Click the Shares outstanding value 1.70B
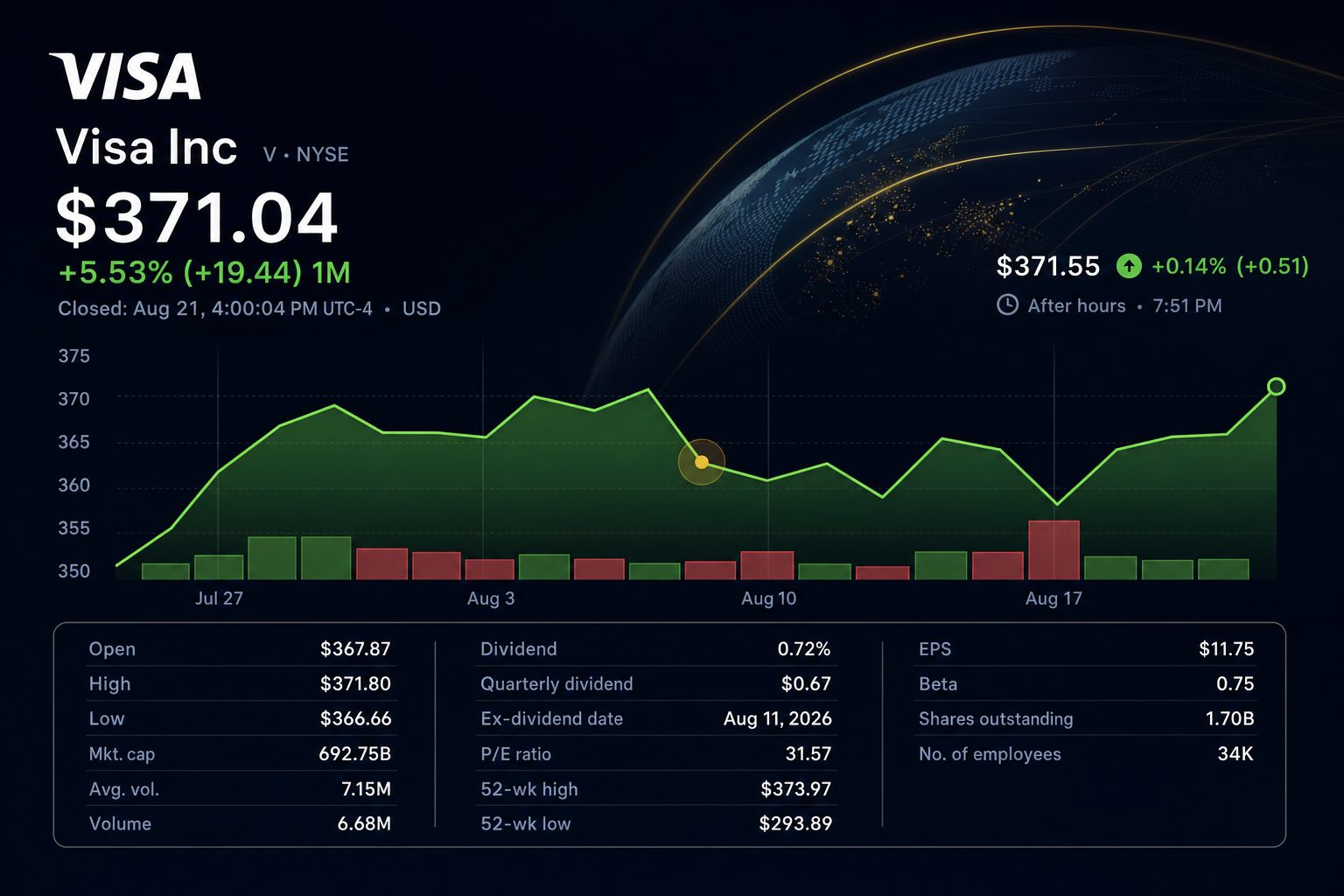 (x=1229, y=719)
